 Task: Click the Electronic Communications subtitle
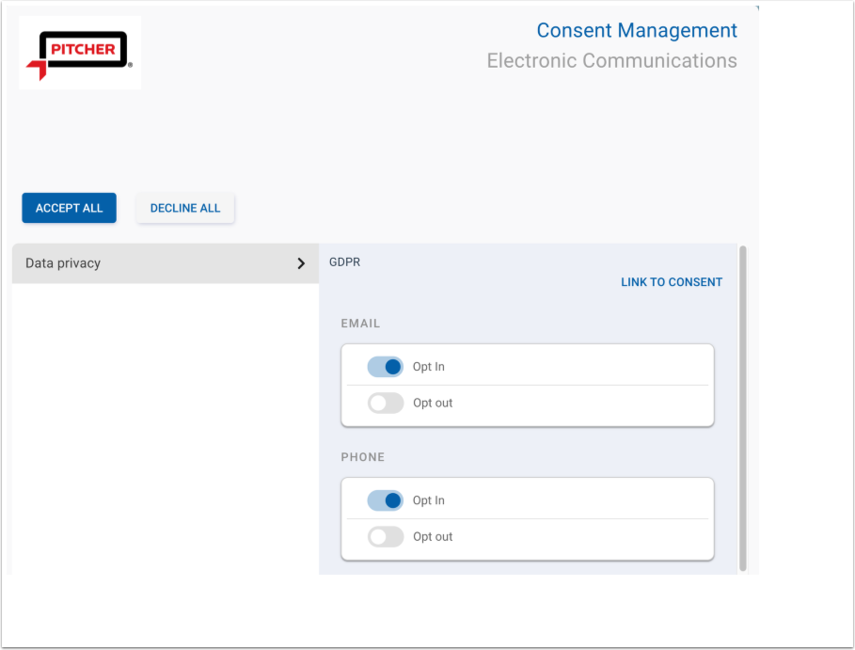611,61
